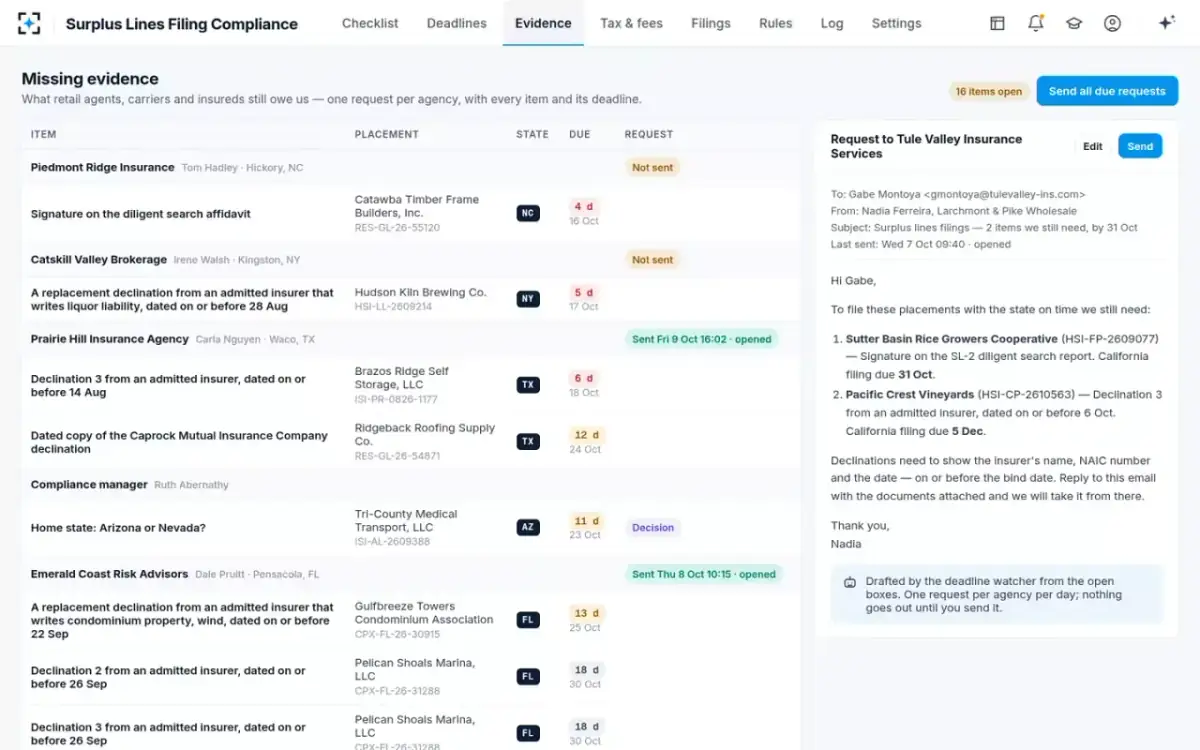1200x750 pixels.
Task: Select Hudson Kiln Brewing Co. placement row
Action: click(410, 299)
